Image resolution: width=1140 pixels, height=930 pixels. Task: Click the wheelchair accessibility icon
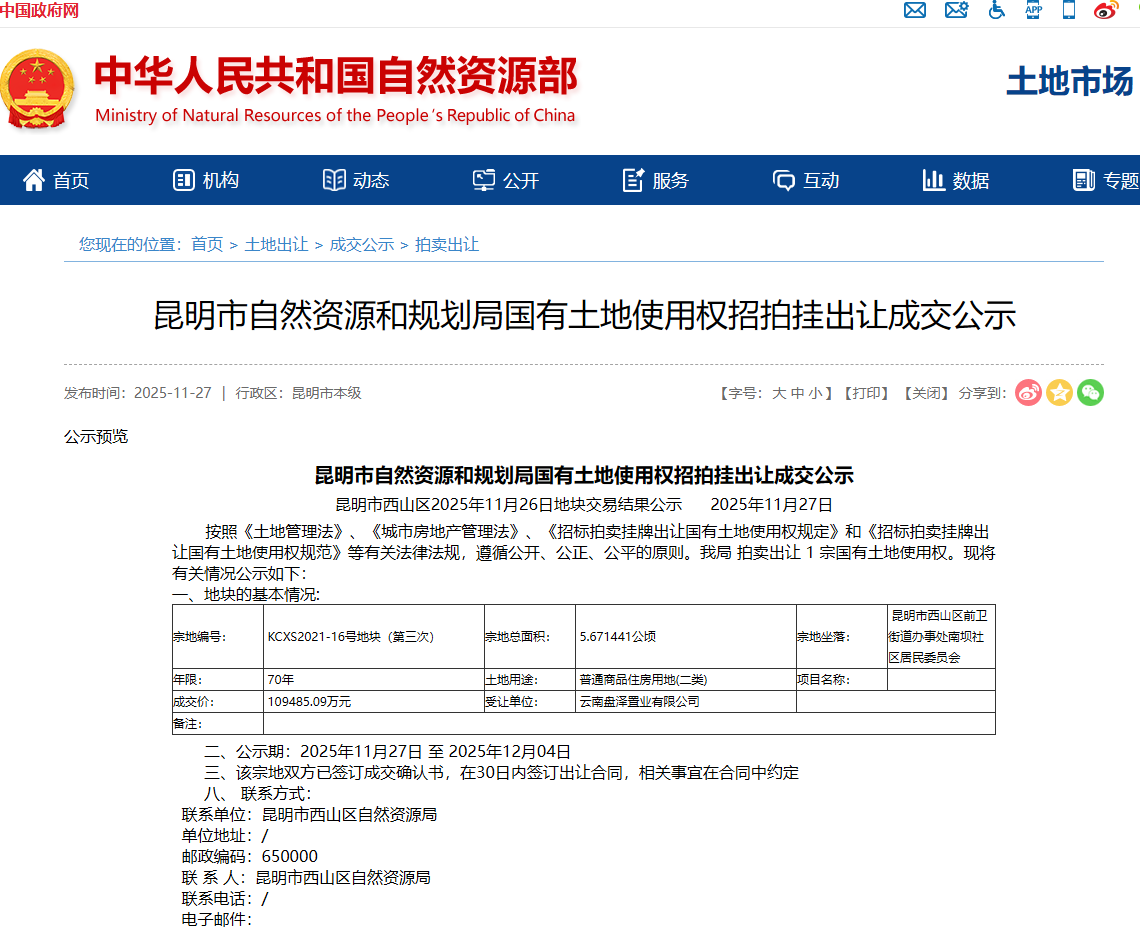click(996, 10)
